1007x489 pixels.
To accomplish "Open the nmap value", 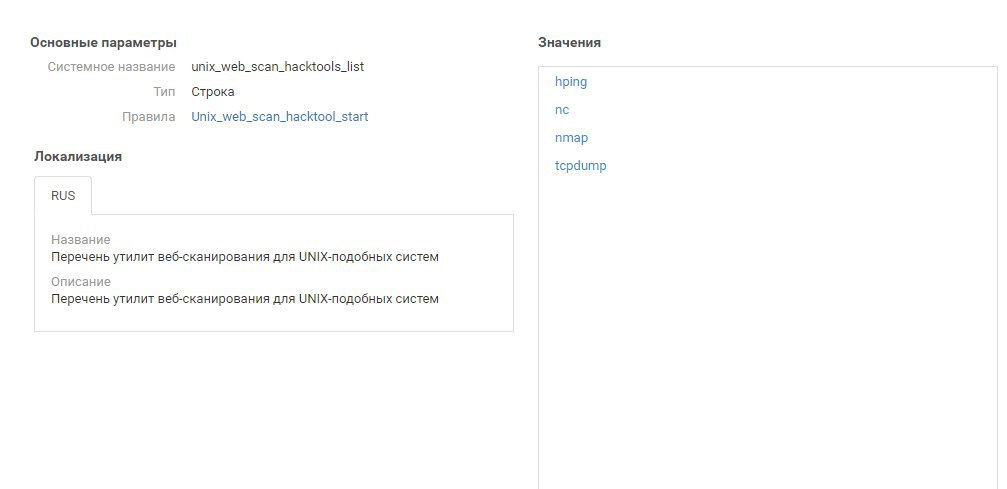I will pyautogui.click(x=572, y=138).
